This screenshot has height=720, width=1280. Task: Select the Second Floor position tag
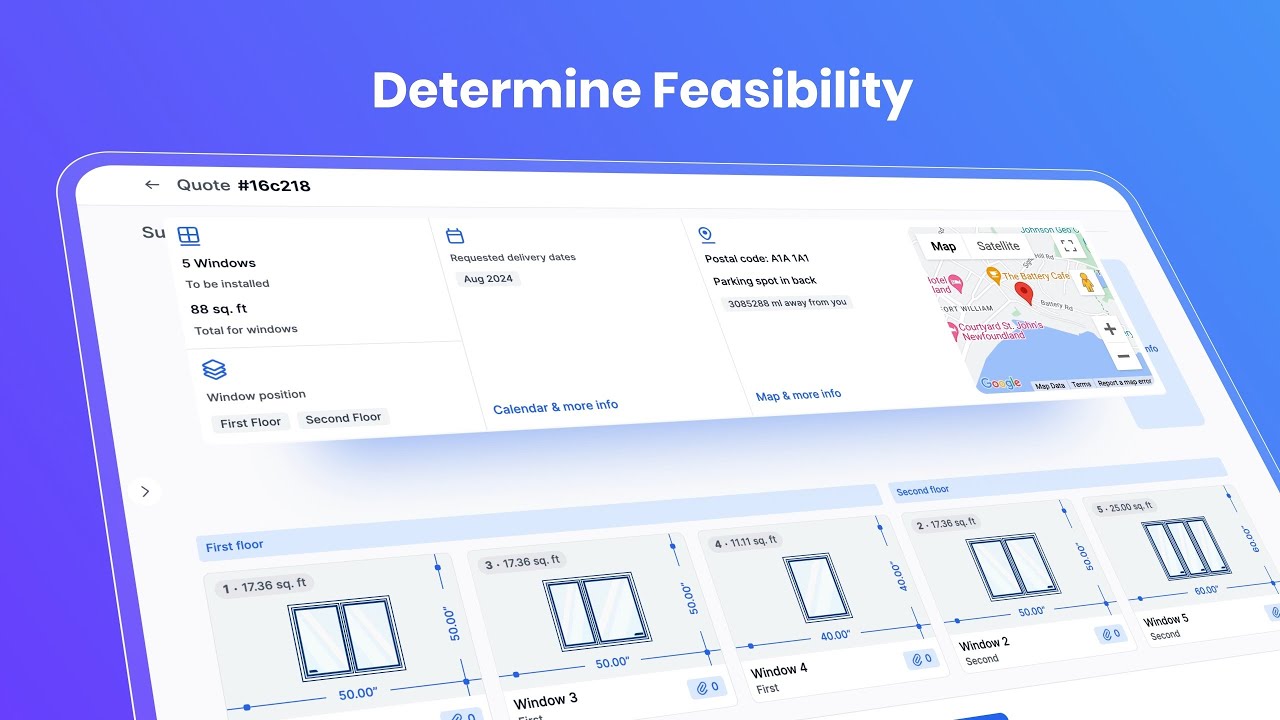point(343,418)
